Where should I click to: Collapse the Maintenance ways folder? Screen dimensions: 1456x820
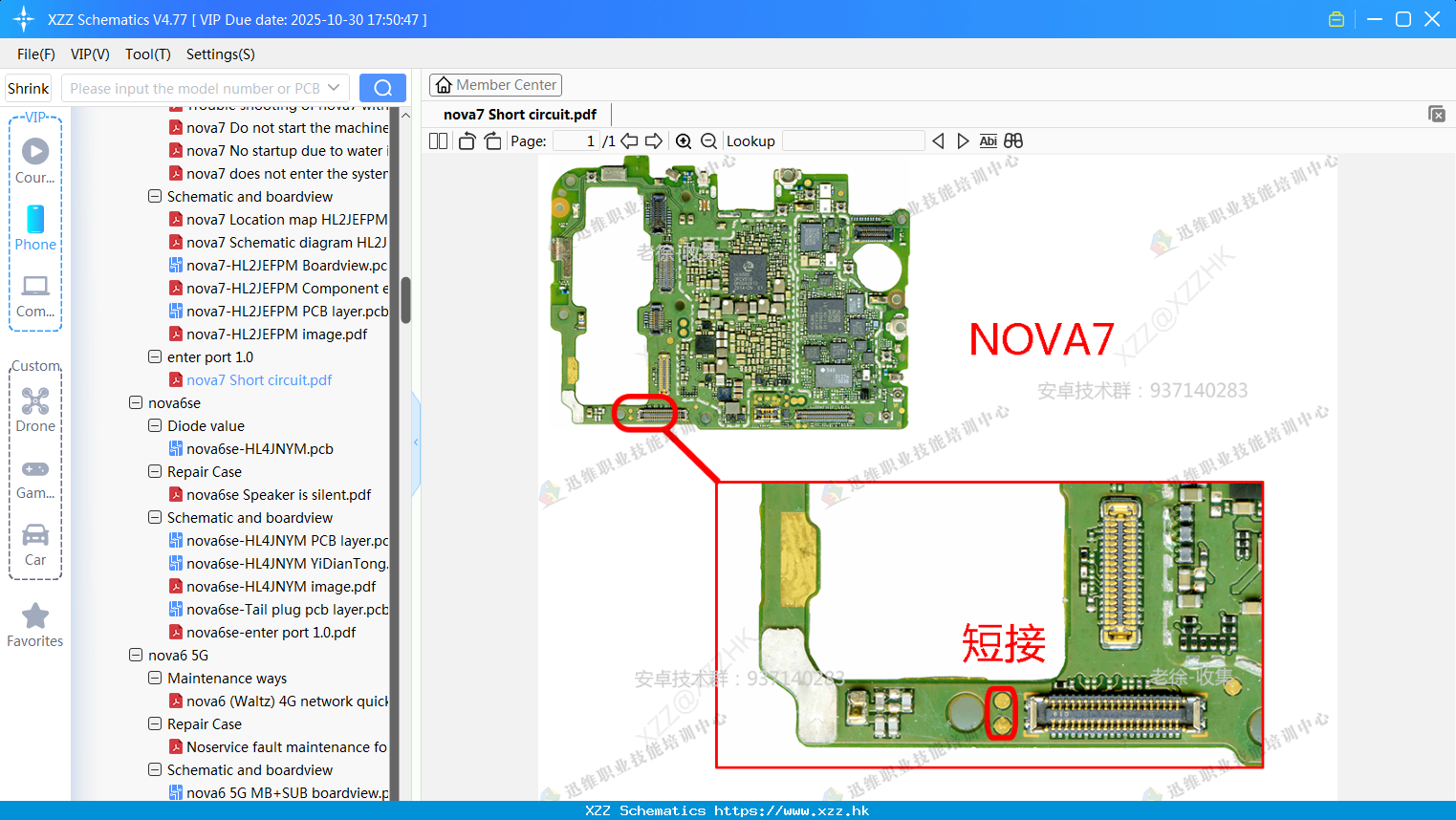(x=155, y=678)
